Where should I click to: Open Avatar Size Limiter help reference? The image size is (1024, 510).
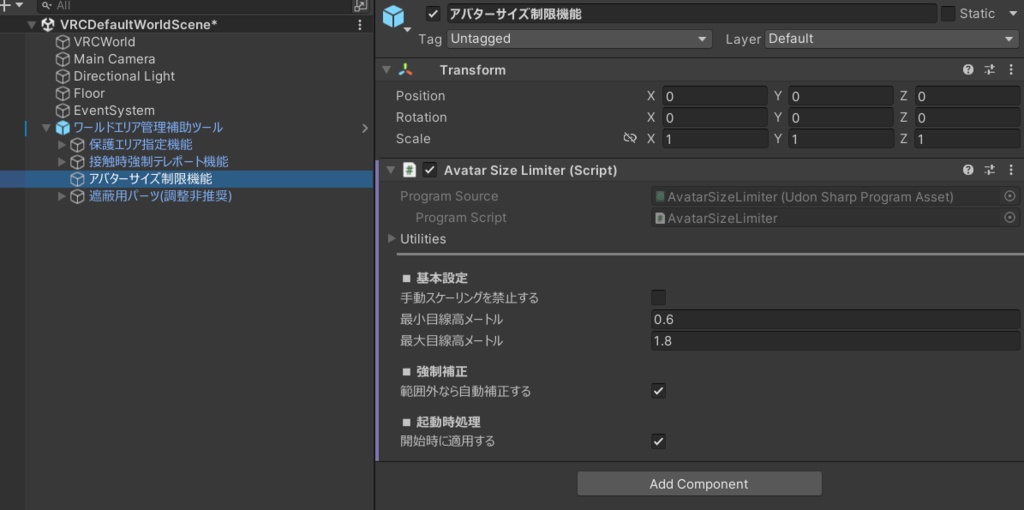[968, 170]
